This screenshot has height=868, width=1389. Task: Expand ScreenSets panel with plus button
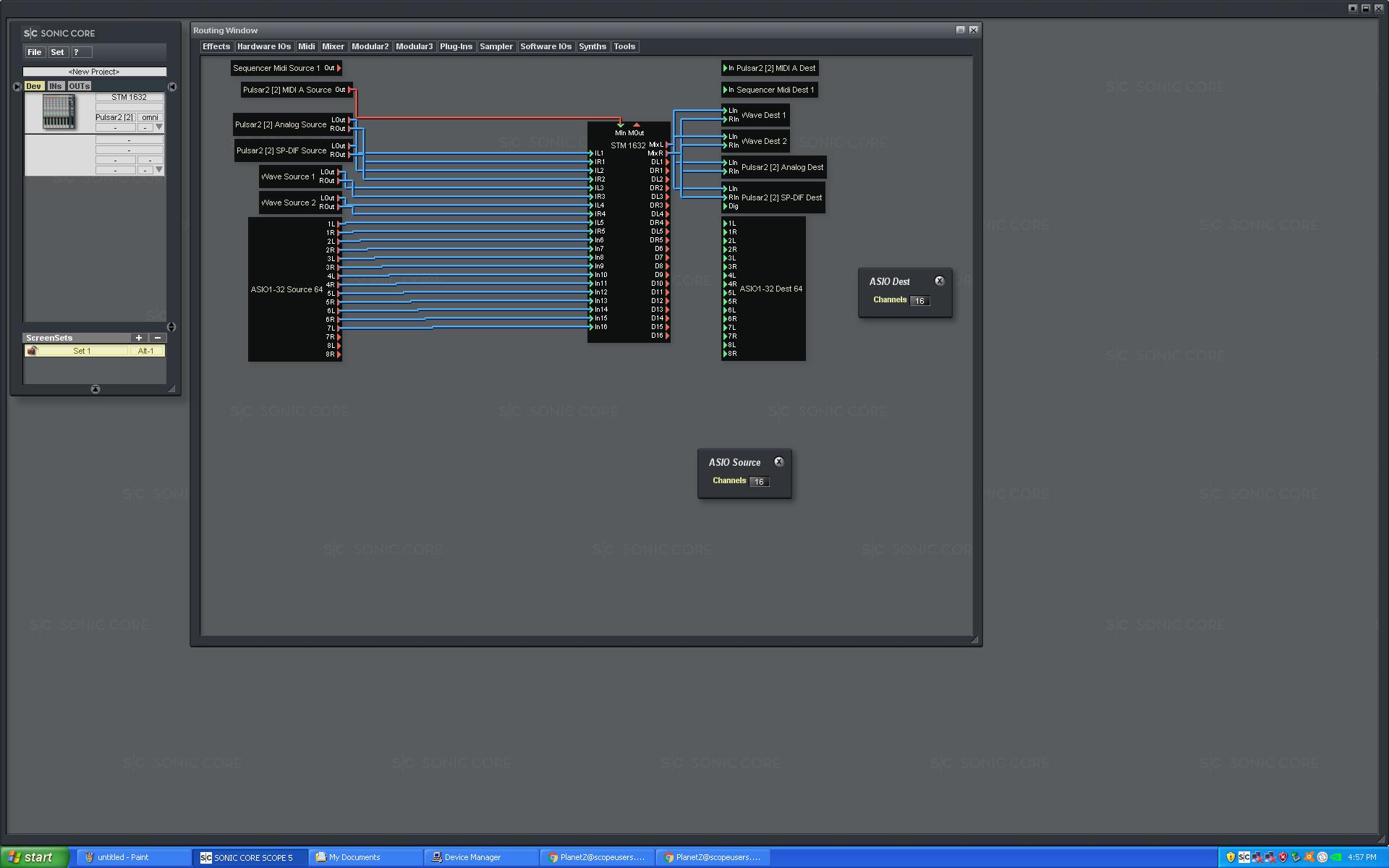139,337
